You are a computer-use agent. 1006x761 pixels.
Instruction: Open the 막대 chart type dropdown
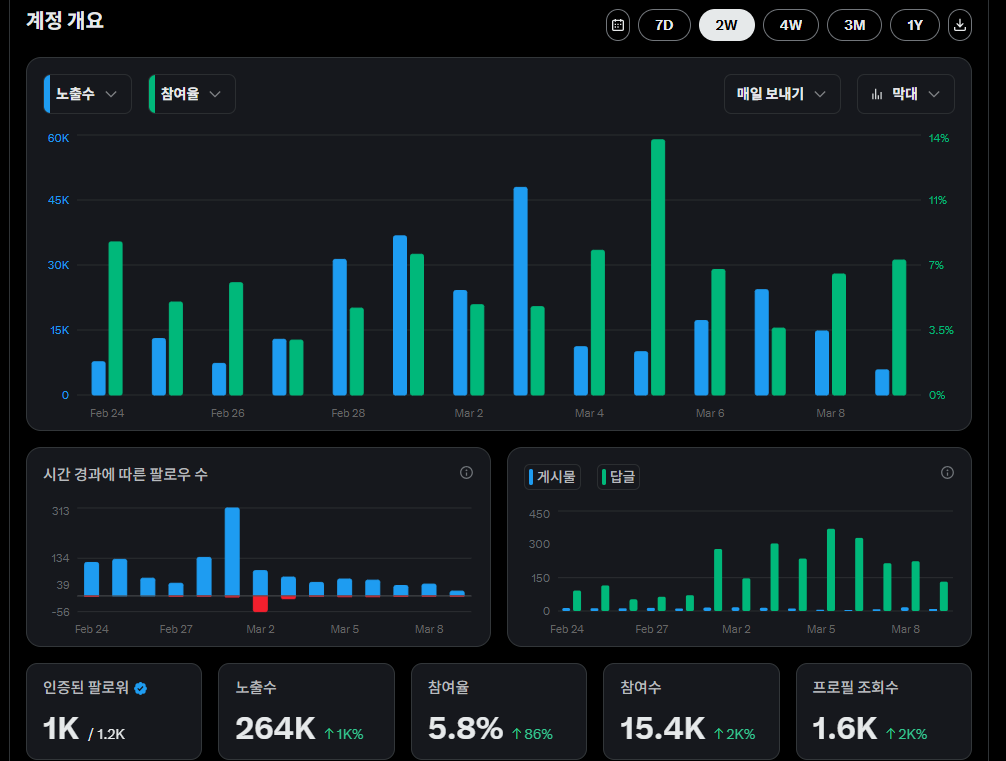pyautogui.click(x=905, y=94)
